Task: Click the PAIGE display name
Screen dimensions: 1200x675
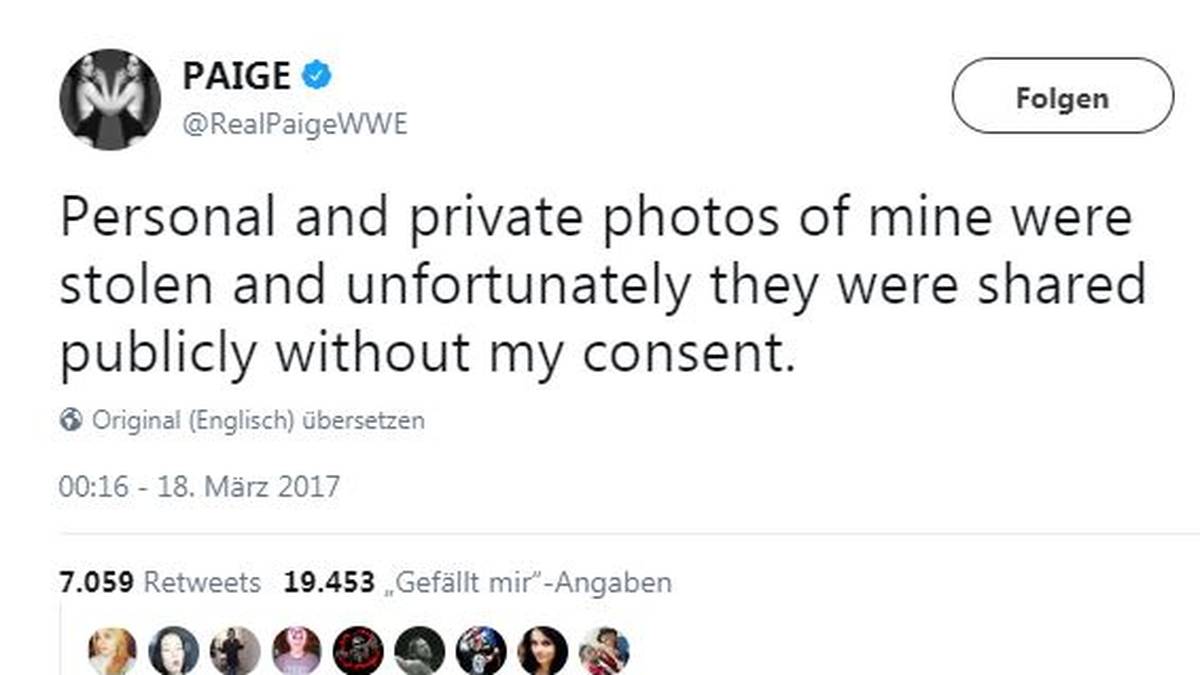Action: (x=239, y=74)
